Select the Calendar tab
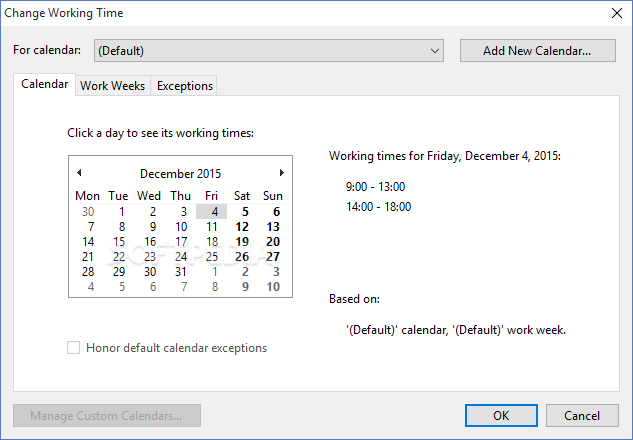Screen dimensions: 633x440 tap(45, 85)
